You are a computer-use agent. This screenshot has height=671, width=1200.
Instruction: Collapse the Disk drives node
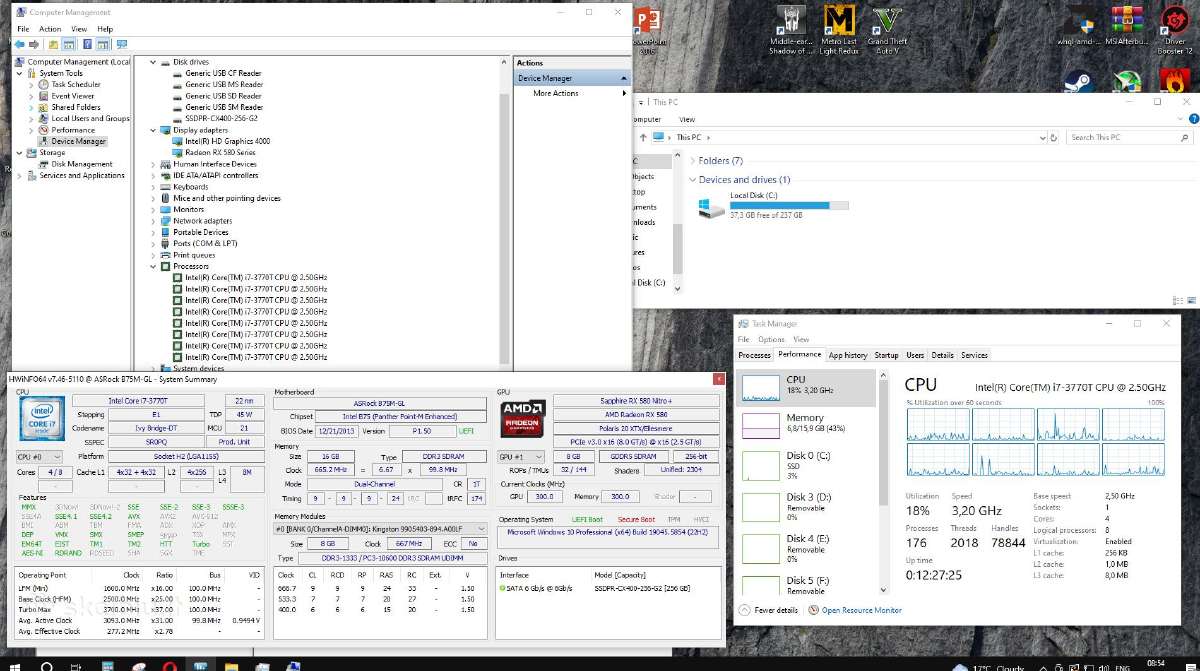click(153, 62)
